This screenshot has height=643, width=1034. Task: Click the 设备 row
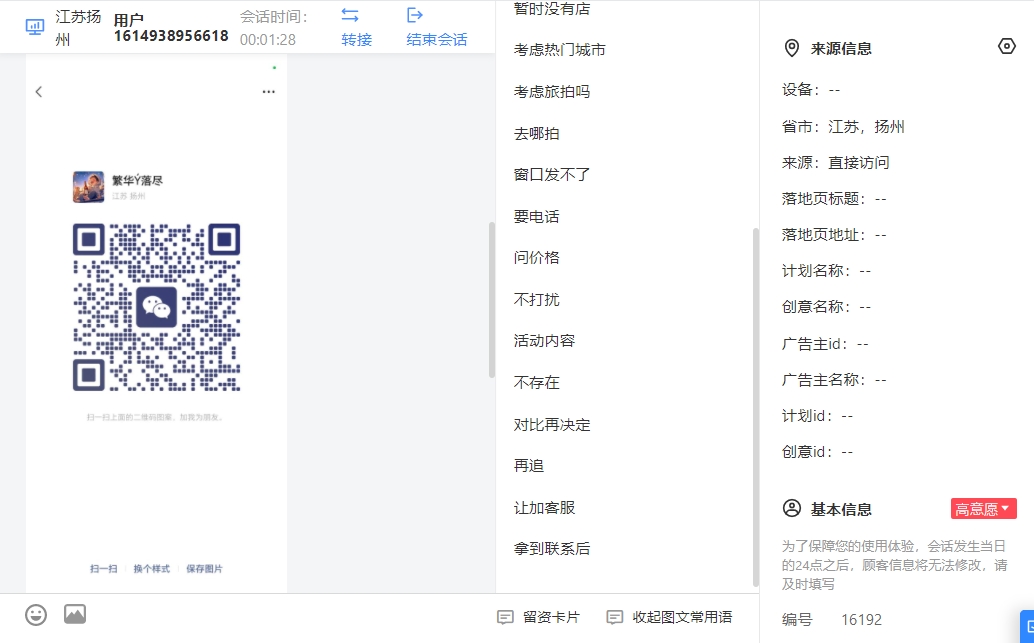[811, 90]
